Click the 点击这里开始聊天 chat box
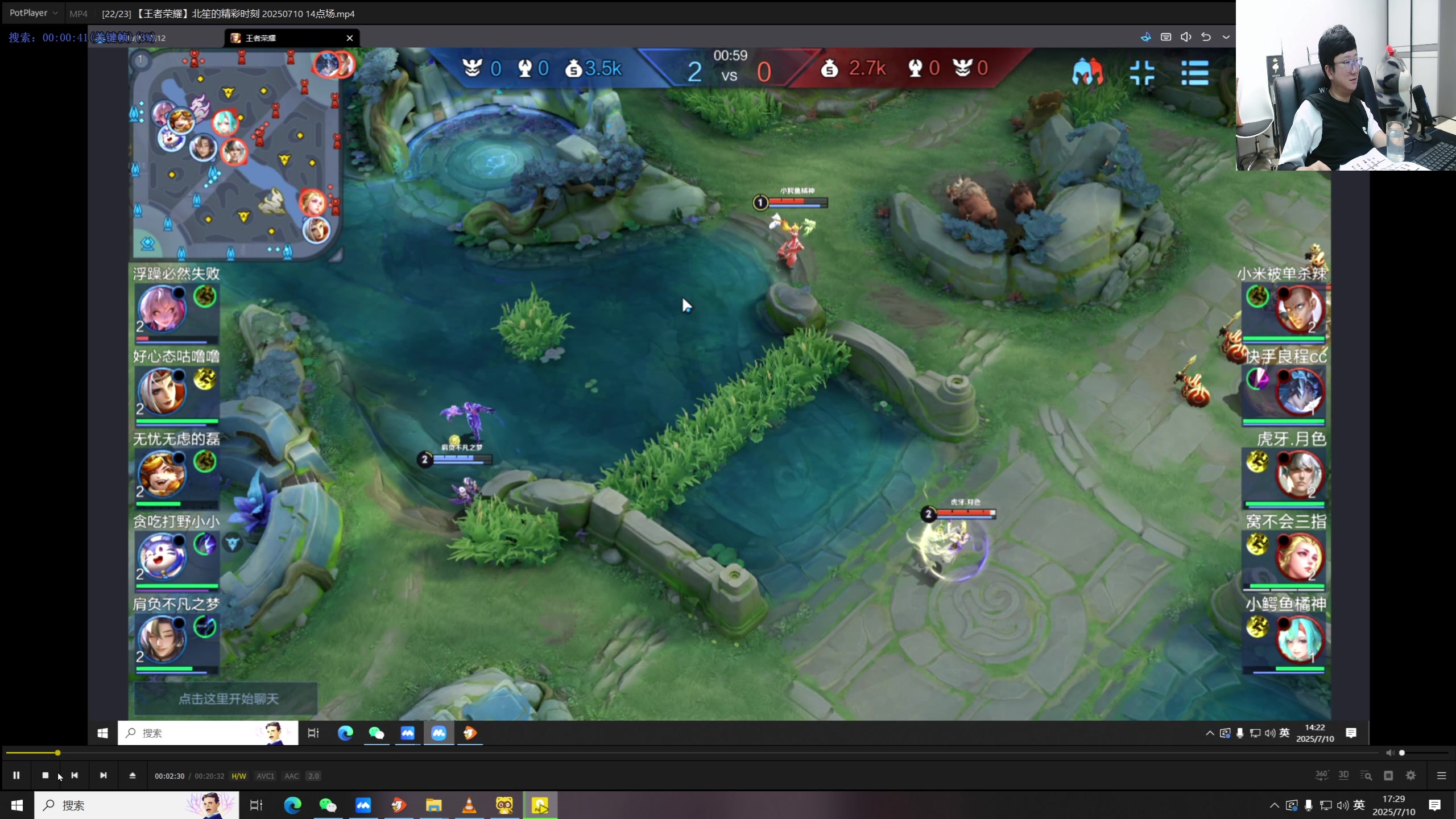The image size is (1456, 819). point(226,698)
